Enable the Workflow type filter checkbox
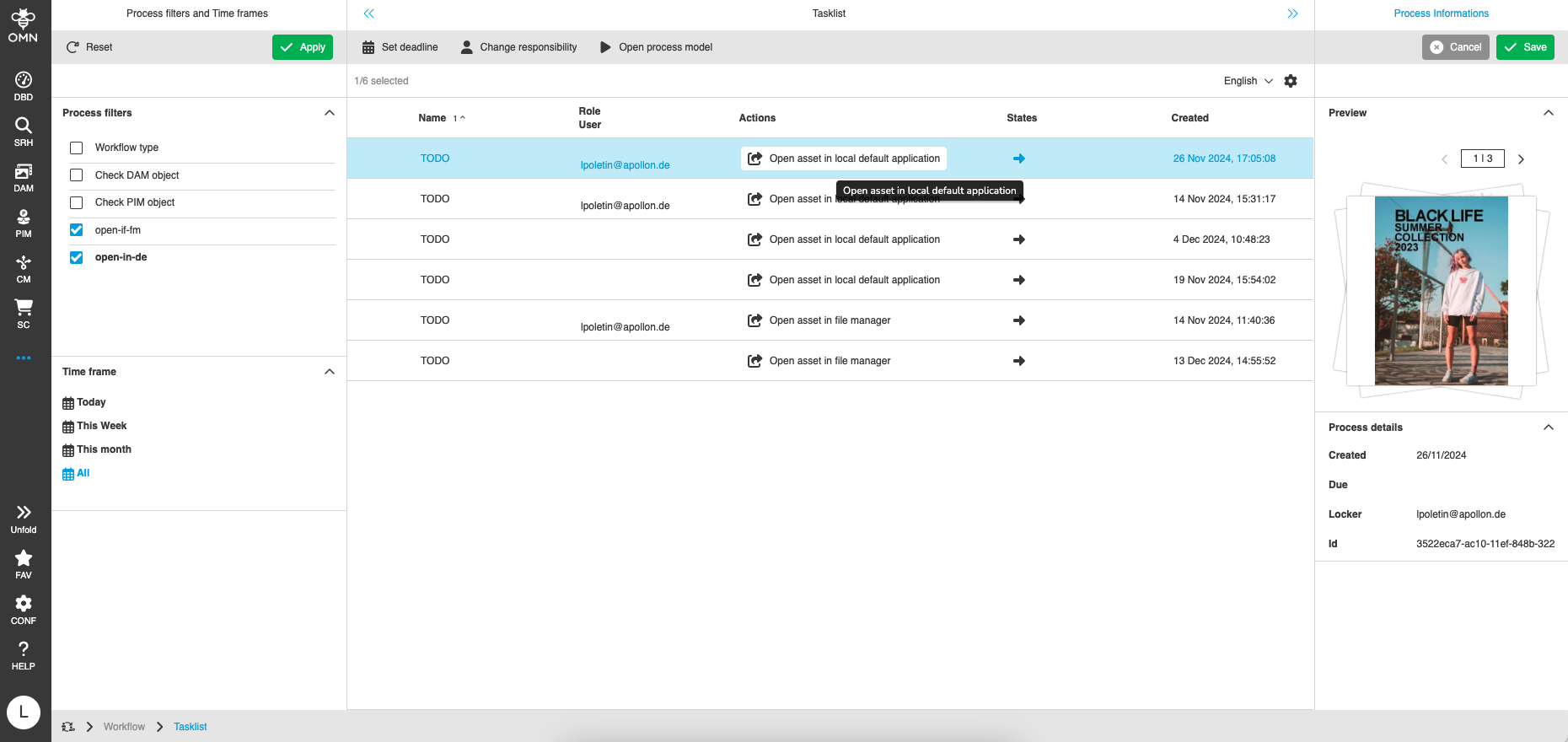1568x742 pixels. (77, 148)
